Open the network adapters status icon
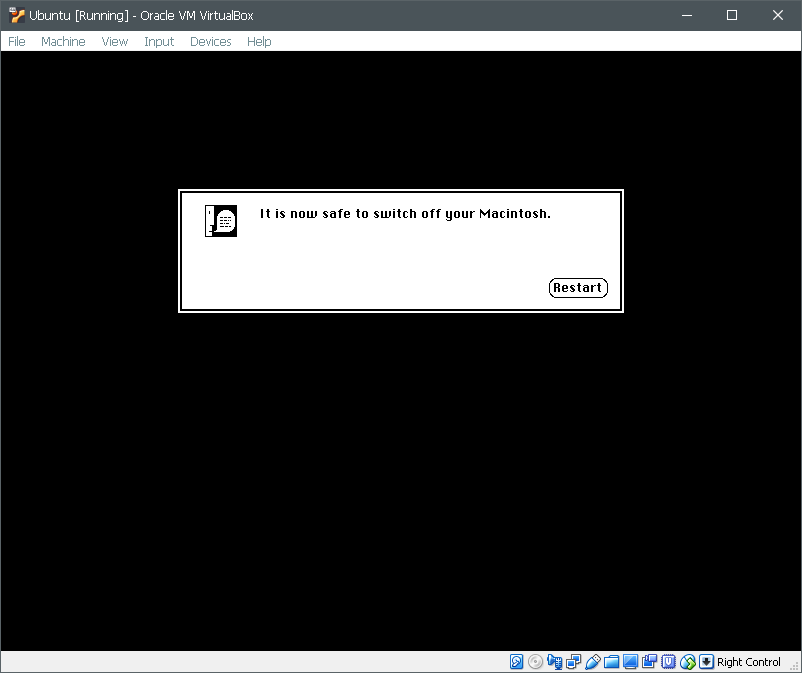This screenshot has width=802, height=673. tap(573, 662)
